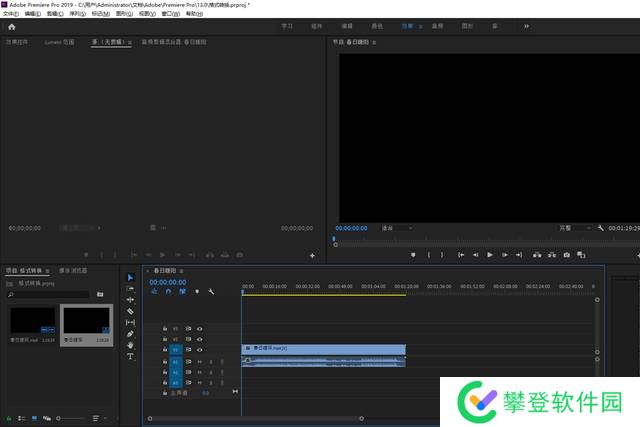
Task: Select the Selection arrow tool
Action: pyautogui.click(x=130, y=278)
